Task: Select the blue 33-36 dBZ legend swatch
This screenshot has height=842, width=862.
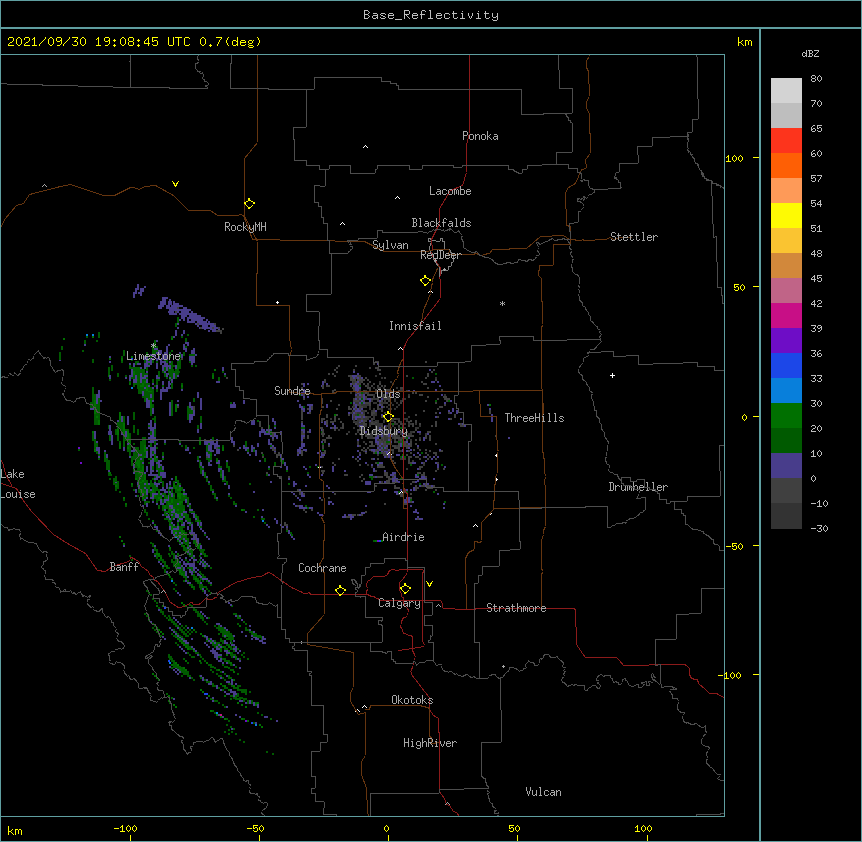Action: click(x=786, y=365)
